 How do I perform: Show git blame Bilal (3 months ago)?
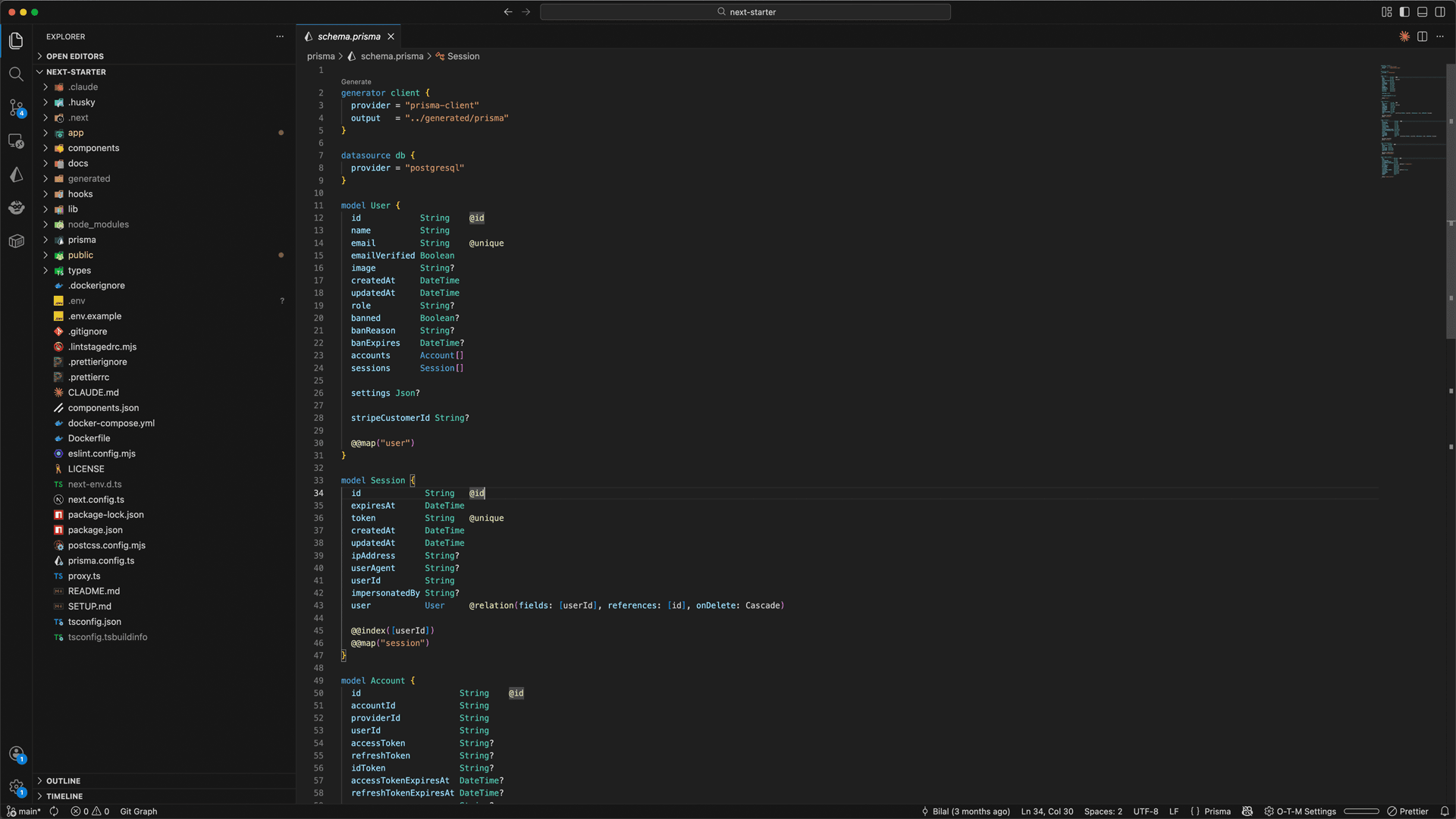pyautogui.click(x=965, y=811)
